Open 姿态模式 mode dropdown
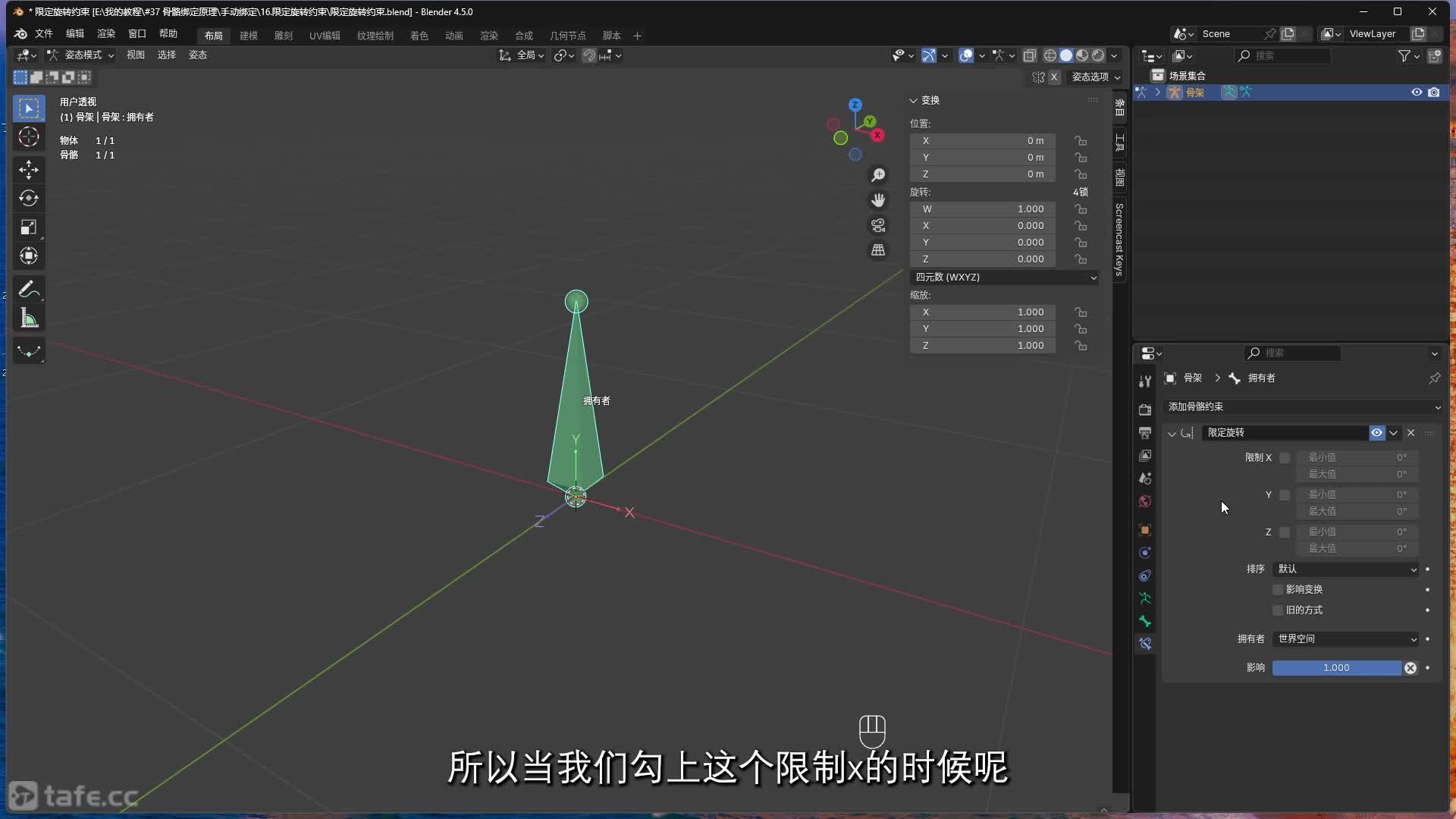This screenshot has height=819, width=1456. point(80,55)
